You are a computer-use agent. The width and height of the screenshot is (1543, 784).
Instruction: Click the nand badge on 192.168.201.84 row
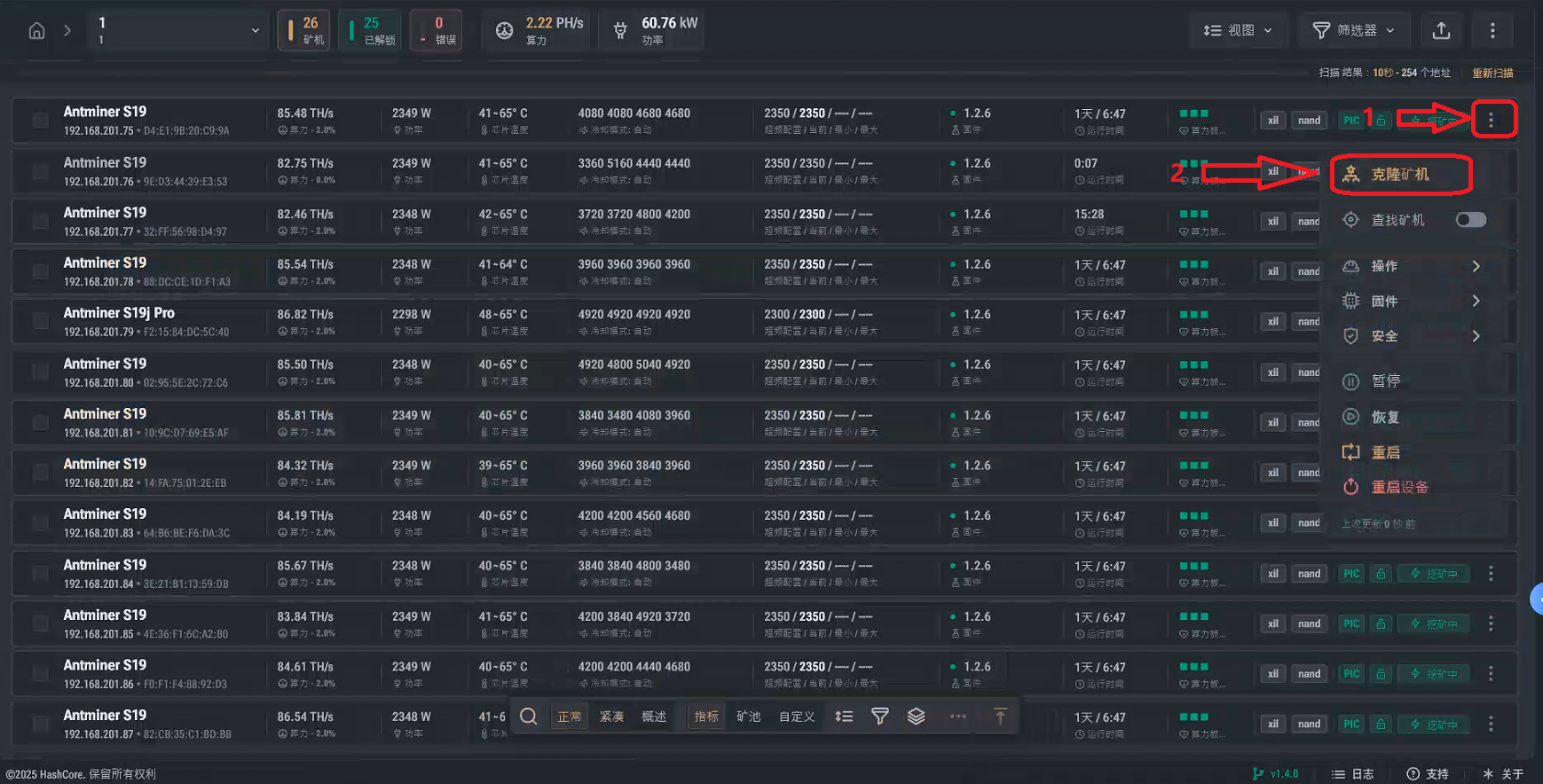click(x=1309, y=574)
